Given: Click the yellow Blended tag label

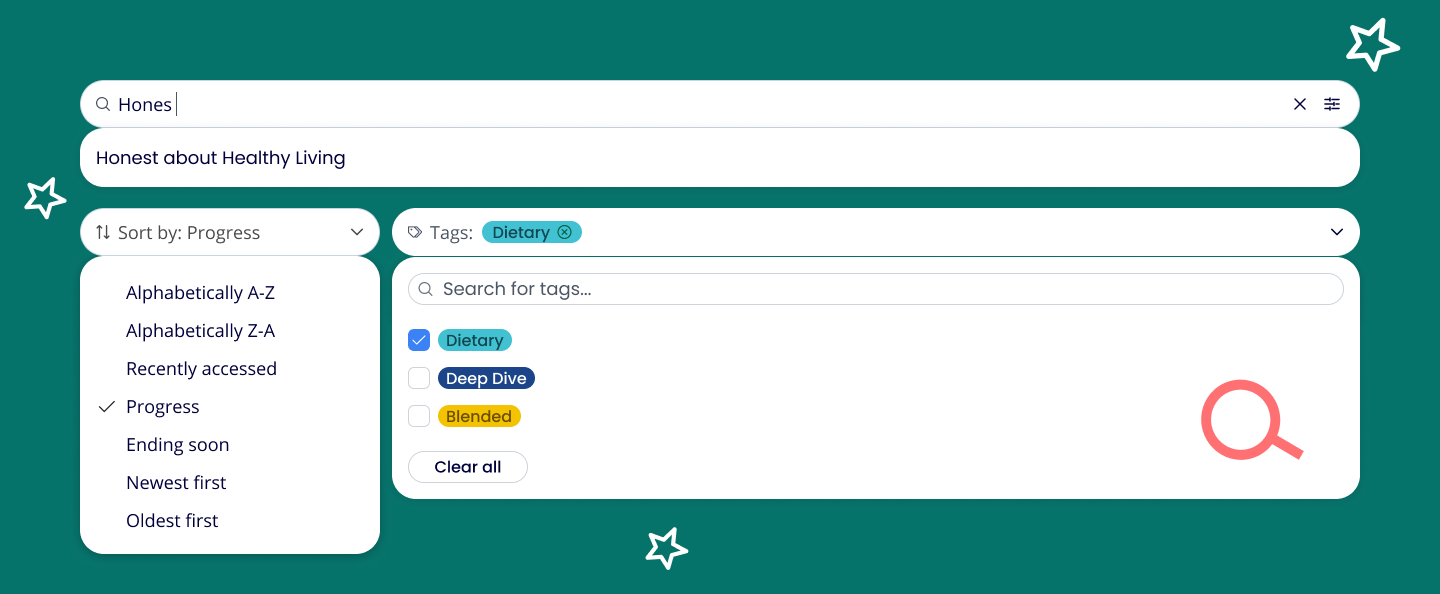Looking at the screenshot, I should (479, 416).
